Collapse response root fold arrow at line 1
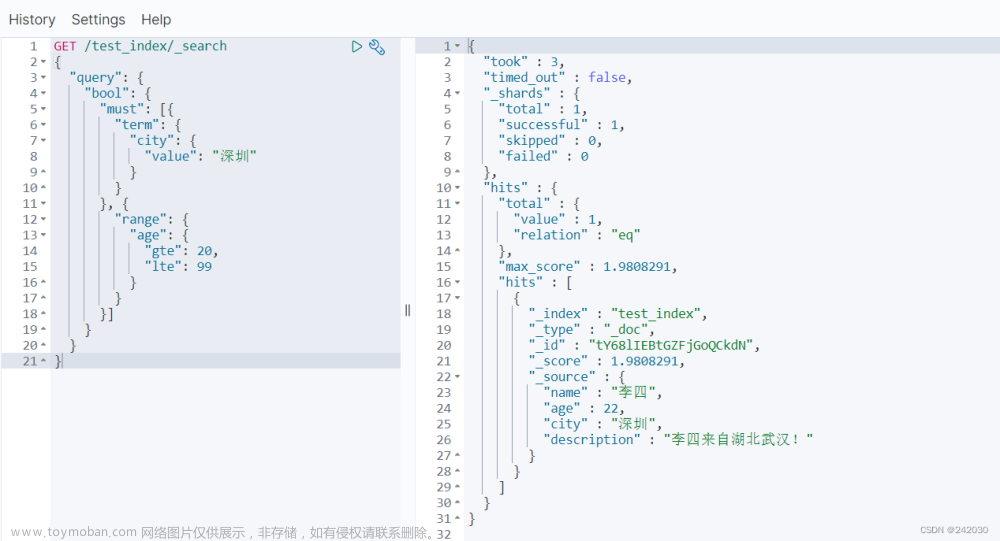Viewport: 1000px width, 541px height. point(457,47)
